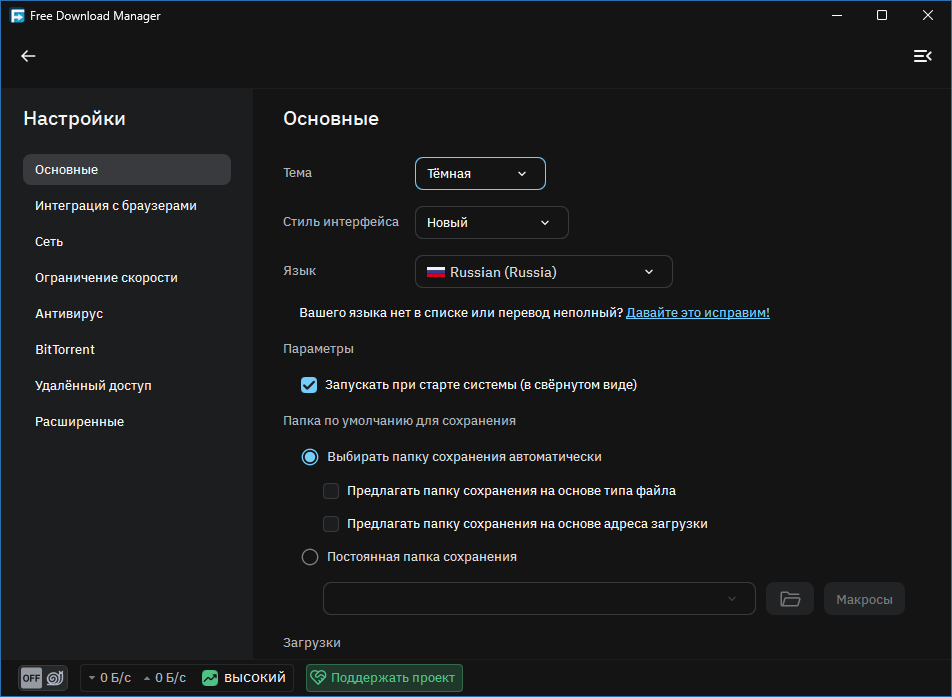The image size is (952, 697).
Task: Open the download speed 0 Б/с indicator
Action: [x=110, y=678]
